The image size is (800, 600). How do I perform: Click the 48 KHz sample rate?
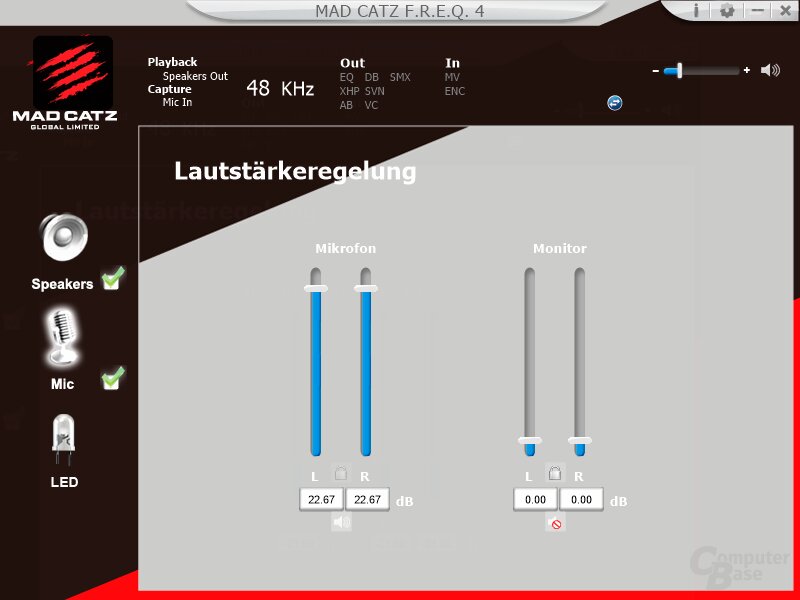pos(280,88)
